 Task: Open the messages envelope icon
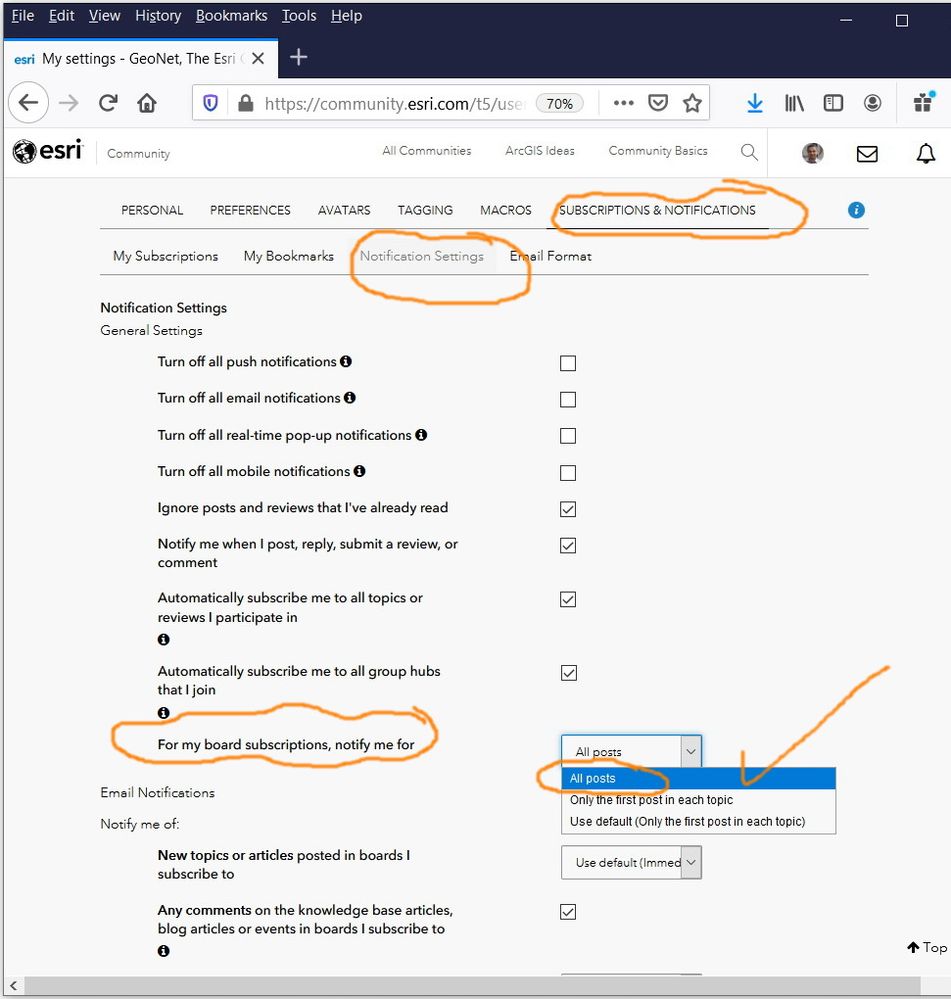pyautogui.click(x=867, y=154)
